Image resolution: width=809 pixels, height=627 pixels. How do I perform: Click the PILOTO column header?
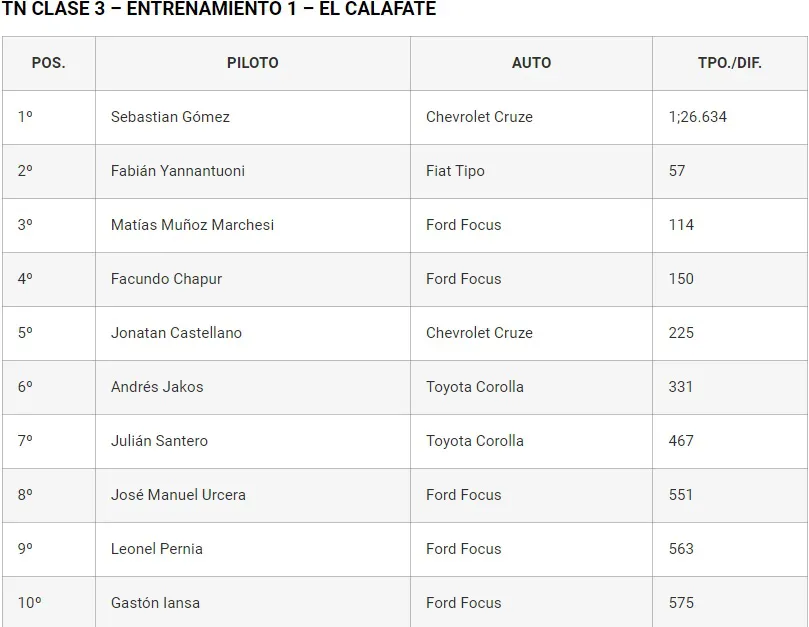252,63
